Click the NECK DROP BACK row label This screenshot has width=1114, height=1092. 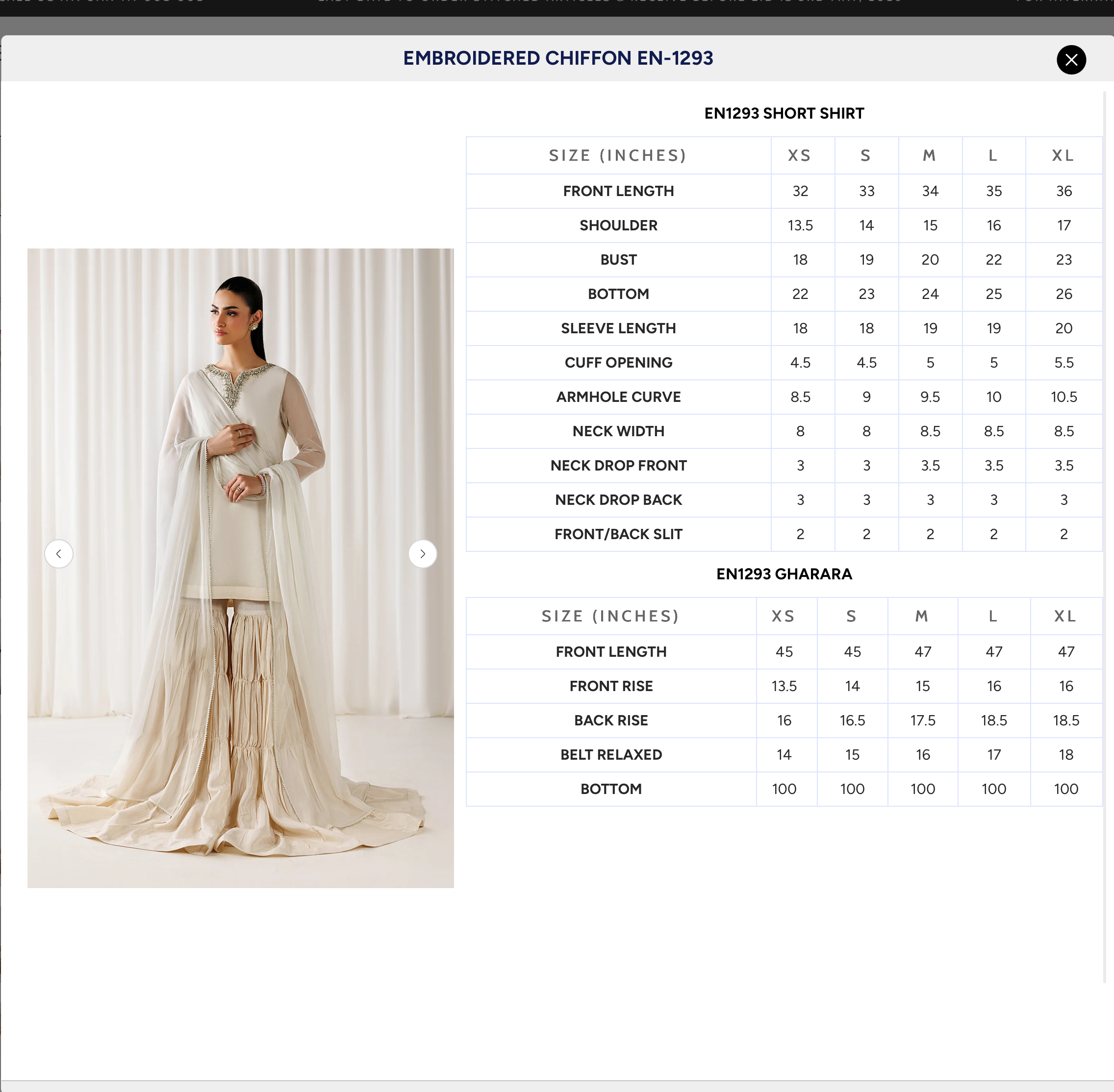(x=618, y=500)
